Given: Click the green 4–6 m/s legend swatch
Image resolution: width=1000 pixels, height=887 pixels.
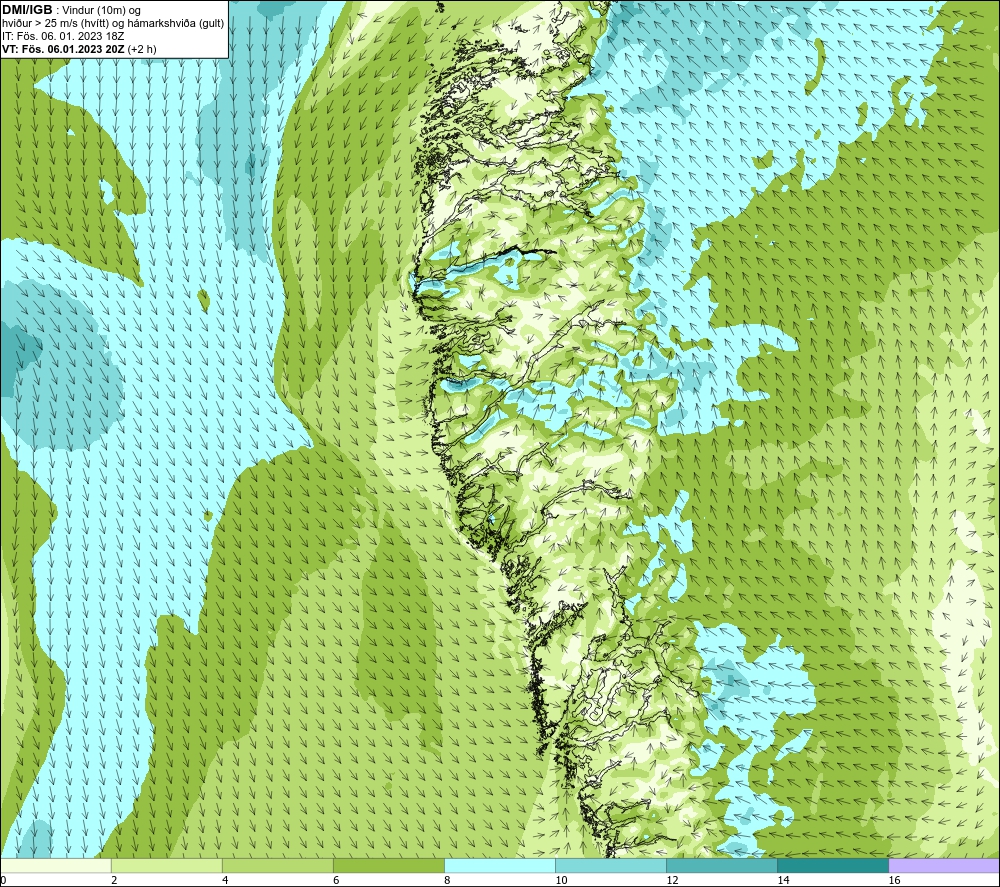Looking at the screenshot, I should coord(278,865).
